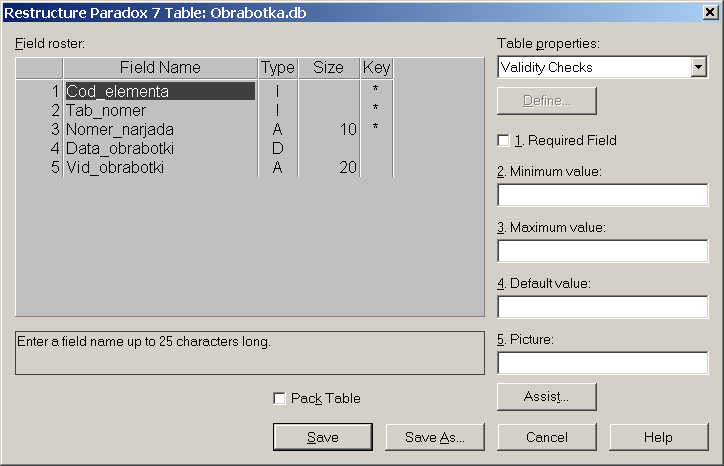Cancel the restructure dialog
Image resolution: width=724 pixels, height=466 pixels.
(547, 437)
